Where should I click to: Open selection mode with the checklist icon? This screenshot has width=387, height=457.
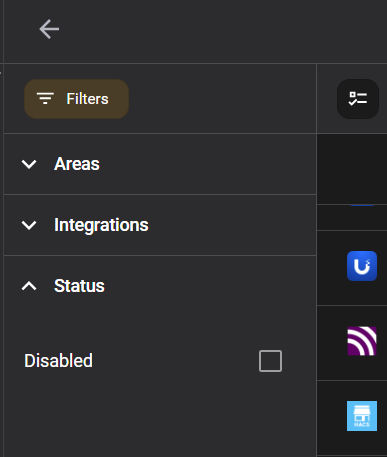pyautogui.click(x=358, y=99)
